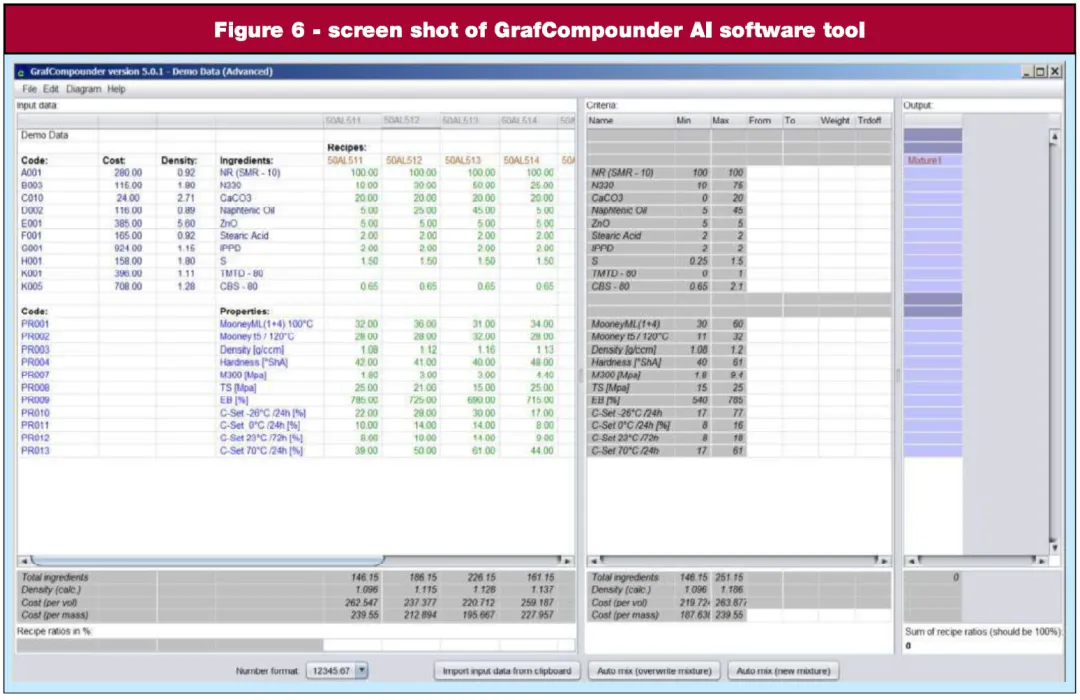The height and width of the screenshot is (700, 1080).
Task: Click the Criteria horizontal scrollbar track
Action: (x=739, y=561)
